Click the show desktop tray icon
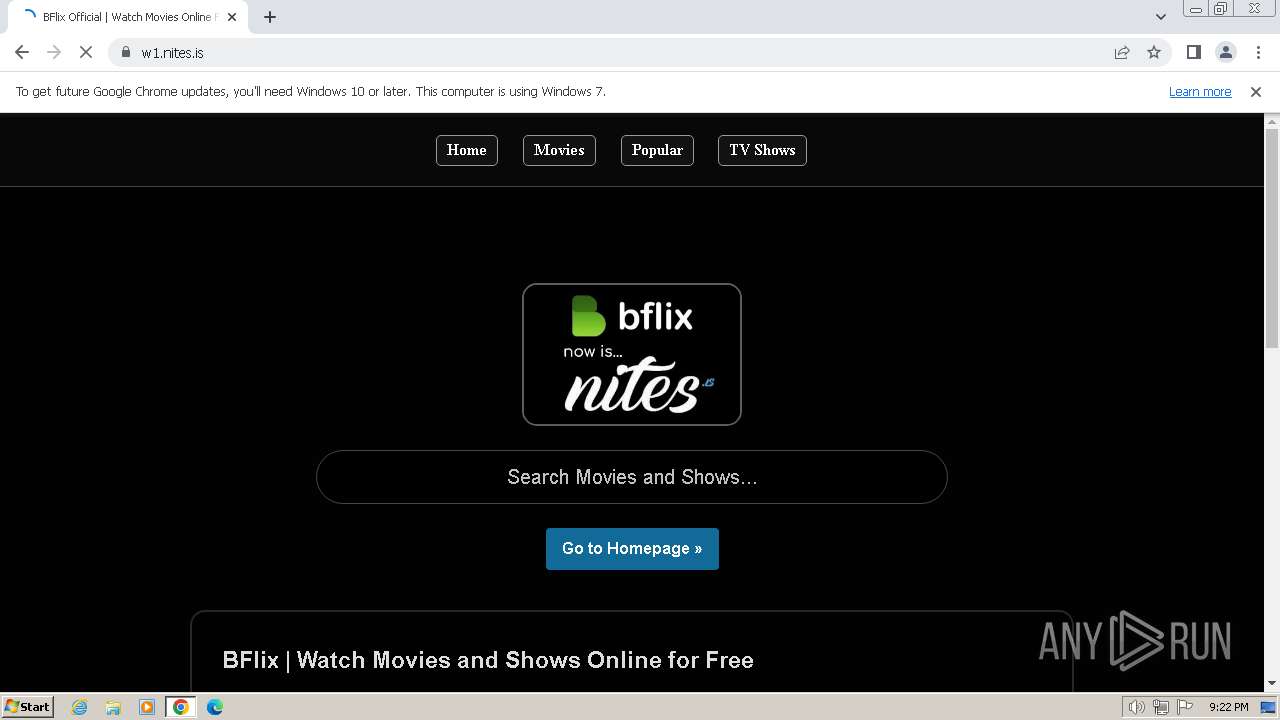The width and height of the screenshot is (1280, 720). [x=1268, y=707]
